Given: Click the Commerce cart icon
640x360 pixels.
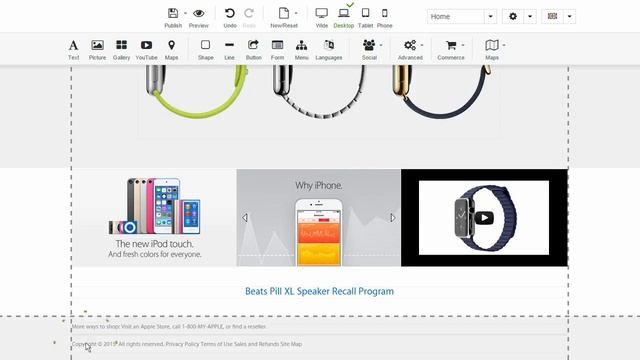Looking at the screenshot, I should tap(451, 45).
